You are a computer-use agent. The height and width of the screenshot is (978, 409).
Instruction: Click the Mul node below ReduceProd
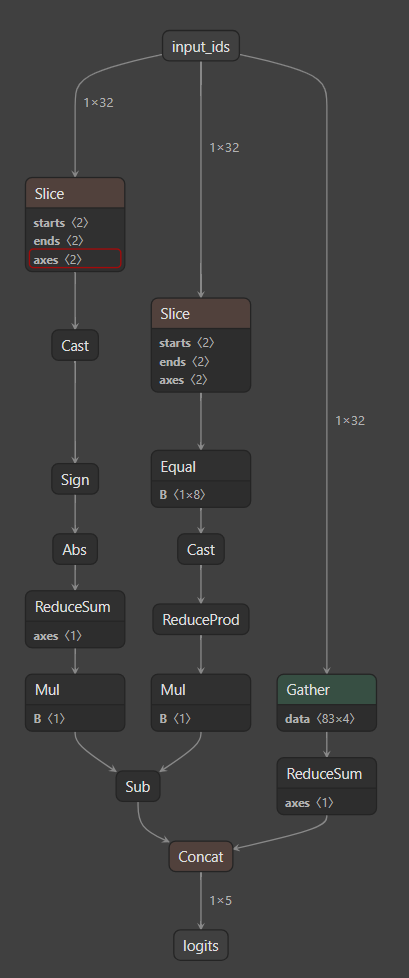tap(201, 690)
